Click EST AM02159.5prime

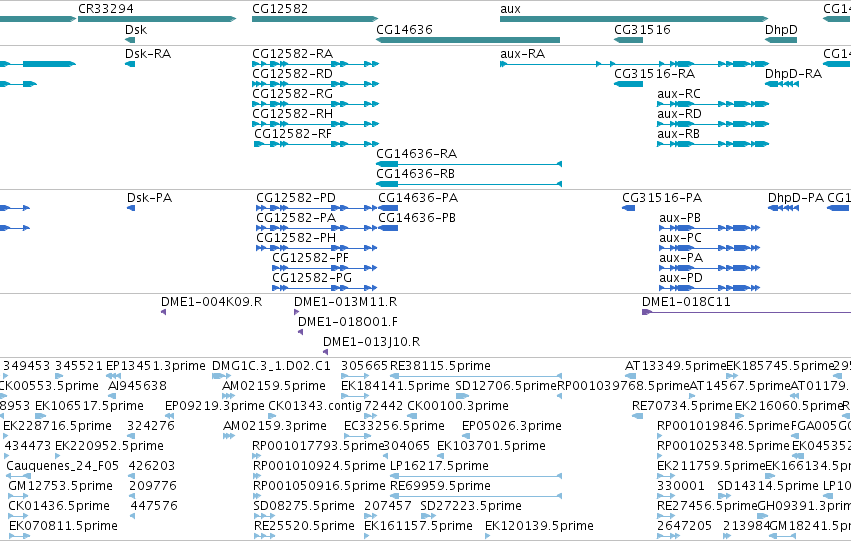[274, 386]
